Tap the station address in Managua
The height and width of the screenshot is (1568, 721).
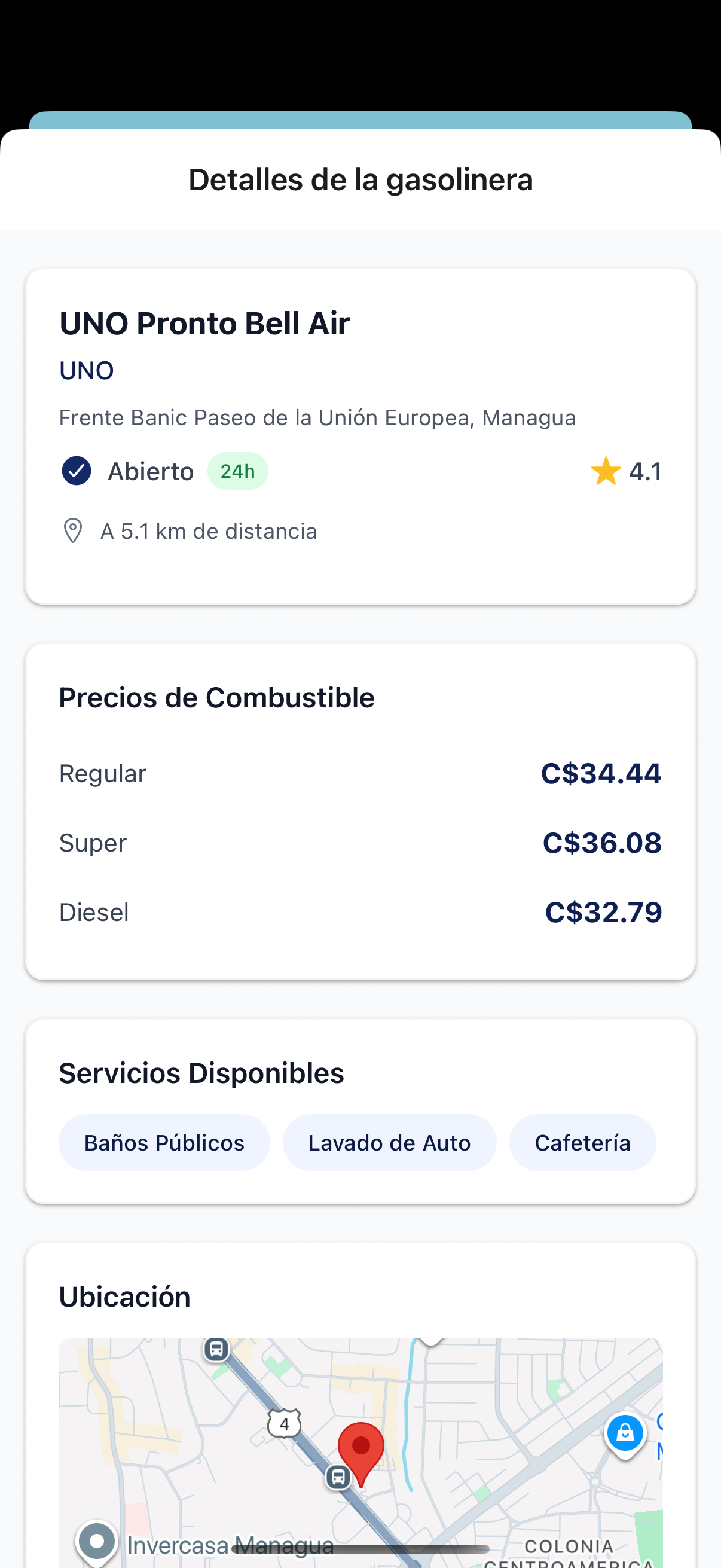(317, 418)
